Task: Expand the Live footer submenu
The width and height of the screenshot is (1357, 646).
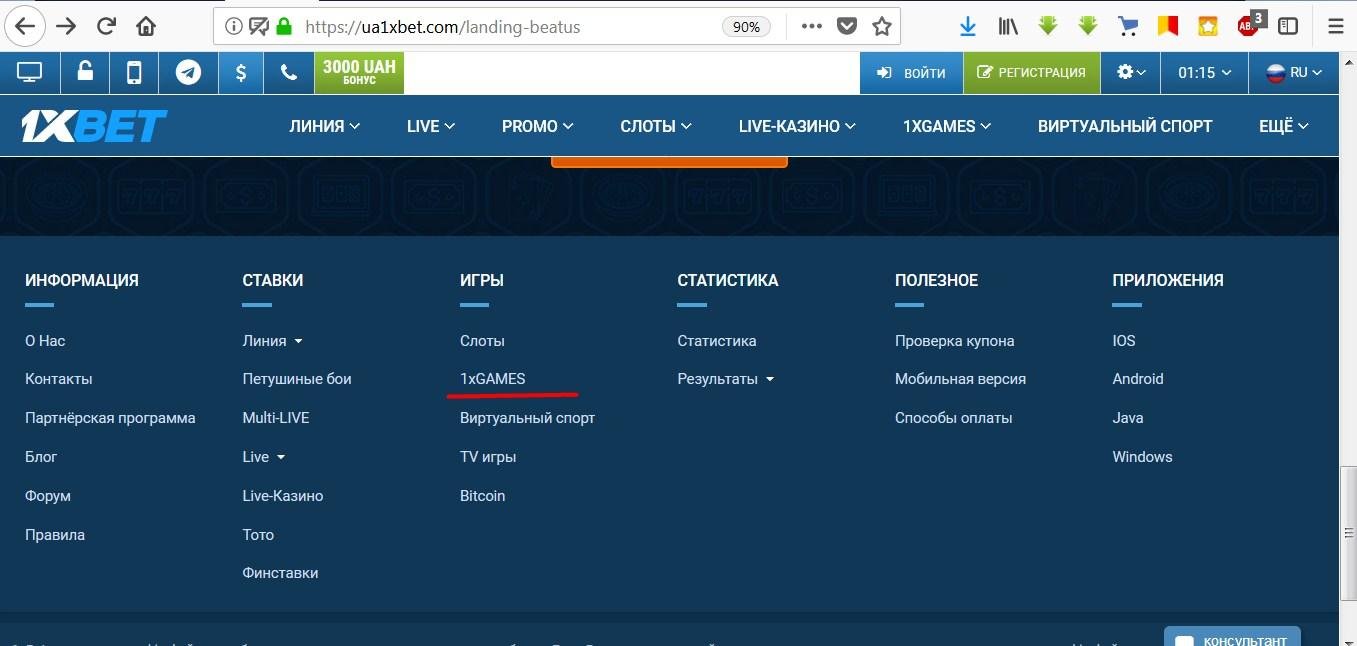Action: [x=264, y=457]
